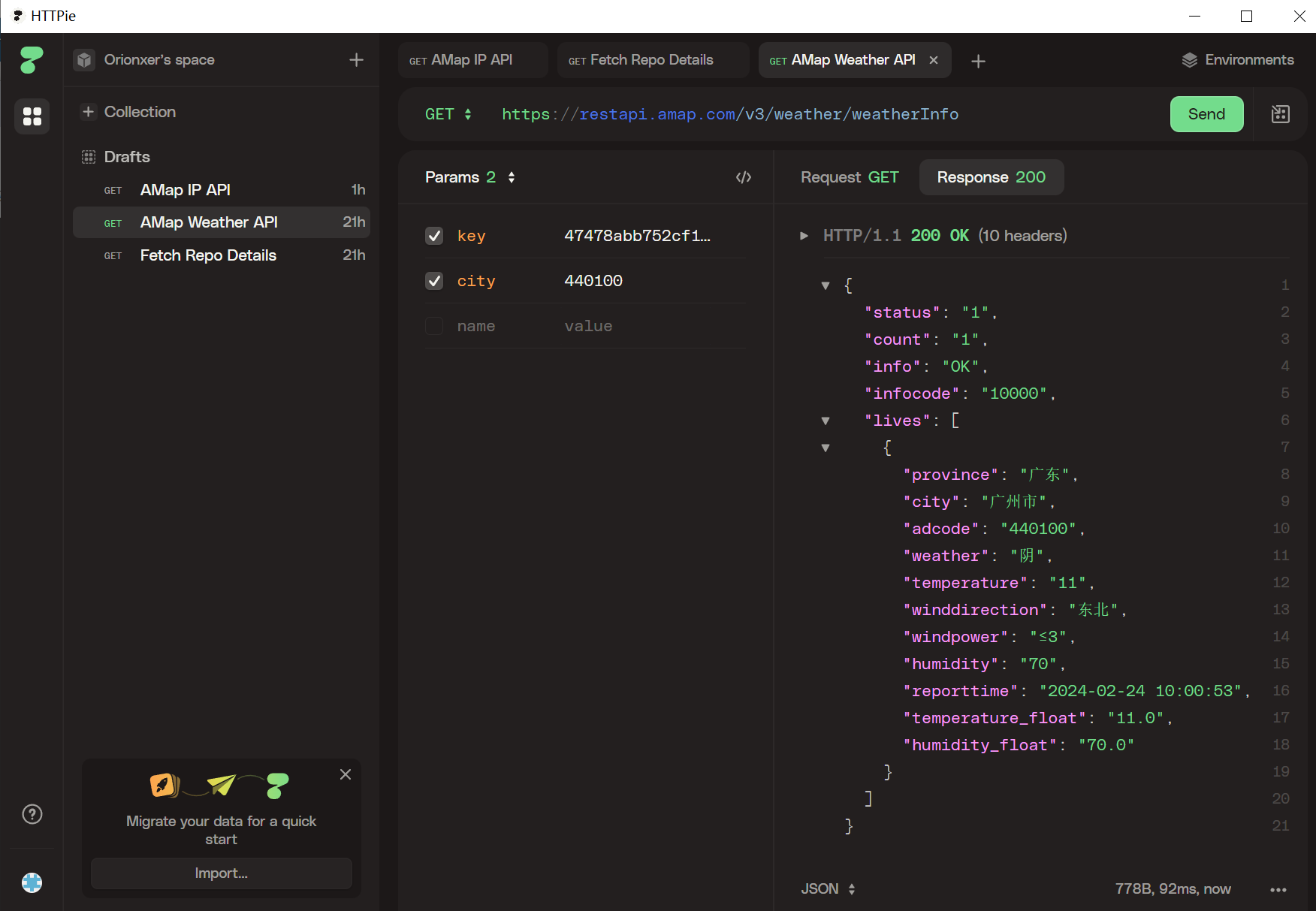Open the Response 200 tab
The width and height of the screenshot is (1316, 911).
[x=992, y=177]
